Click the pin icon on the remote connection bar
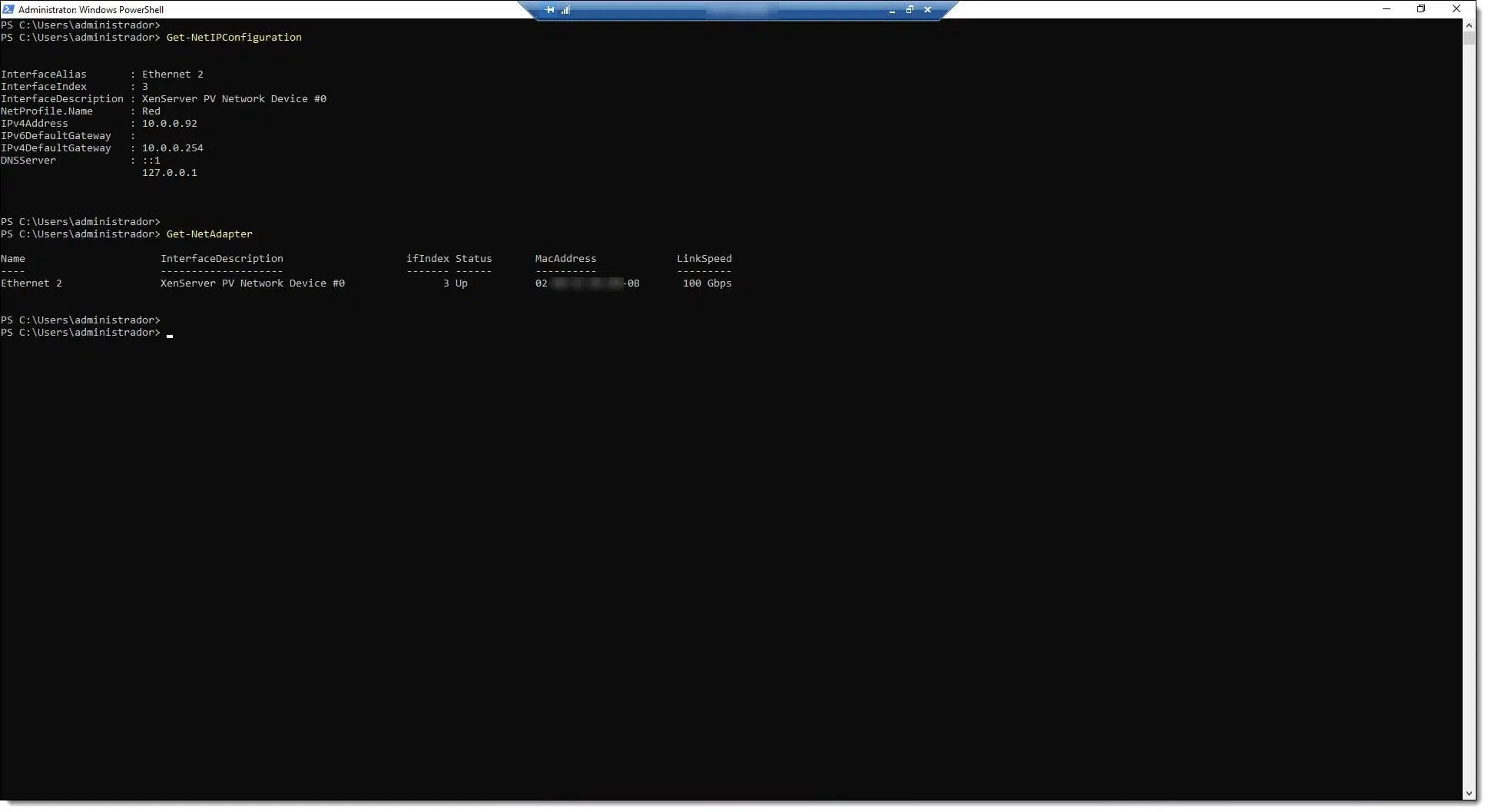Screen dimensions: 1488x812 tap(550, 10)
